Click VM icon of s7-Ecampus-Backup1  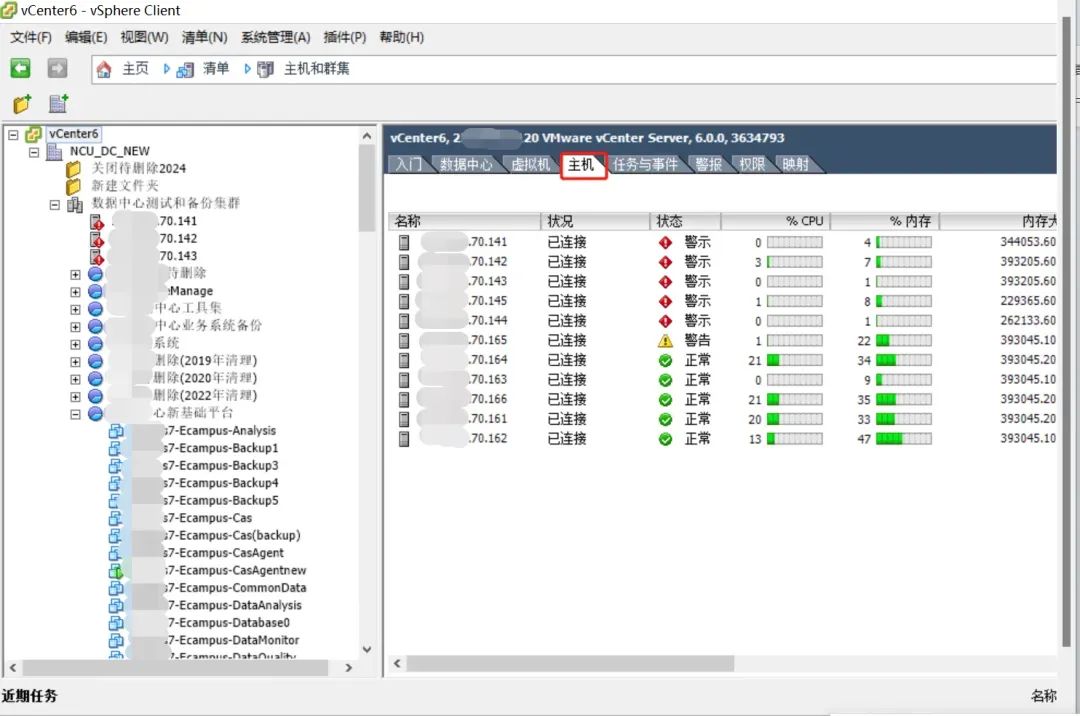(116, 448)
